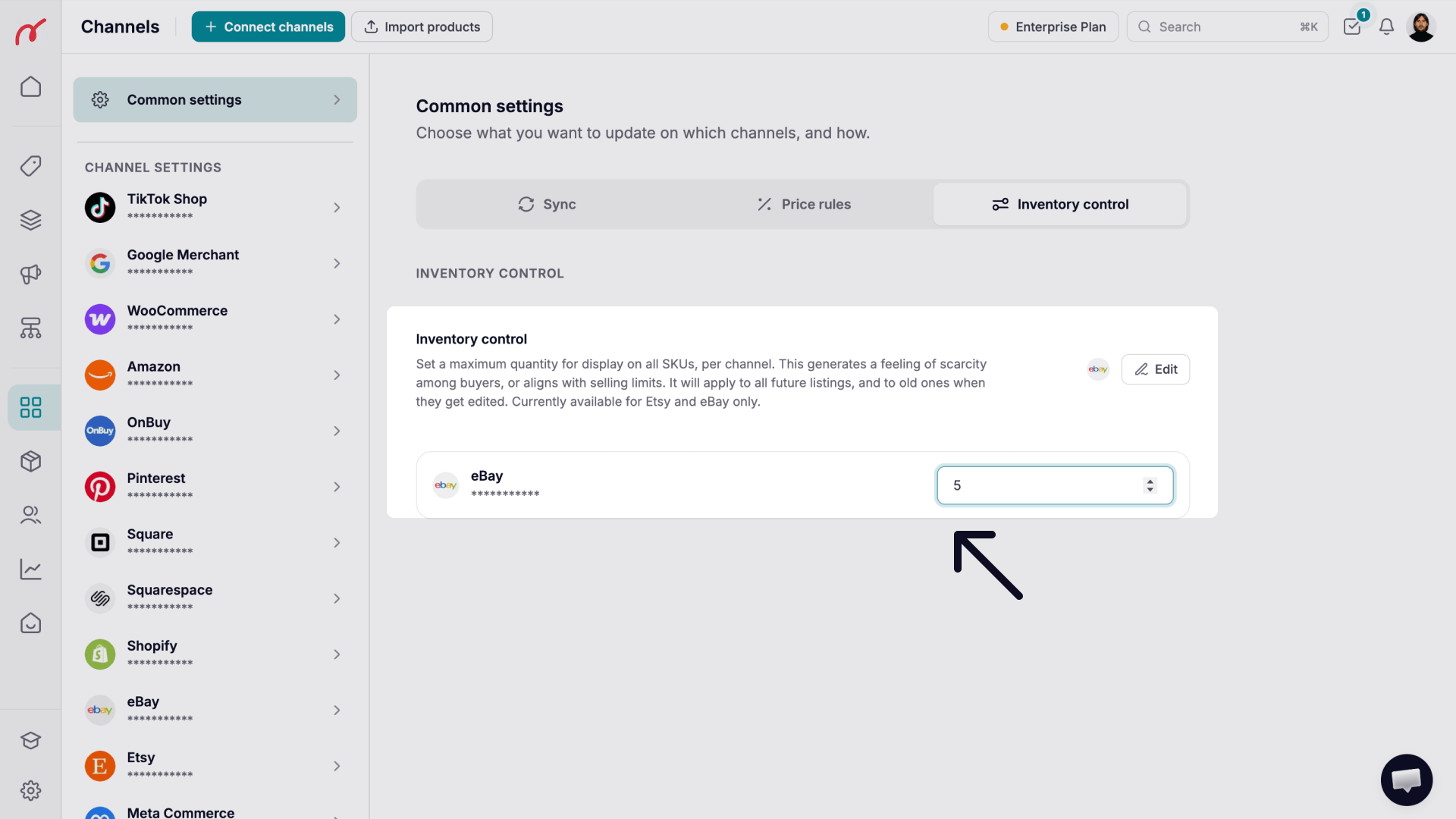
Task: Open the settings gear in sidebar
Action: 30,791
